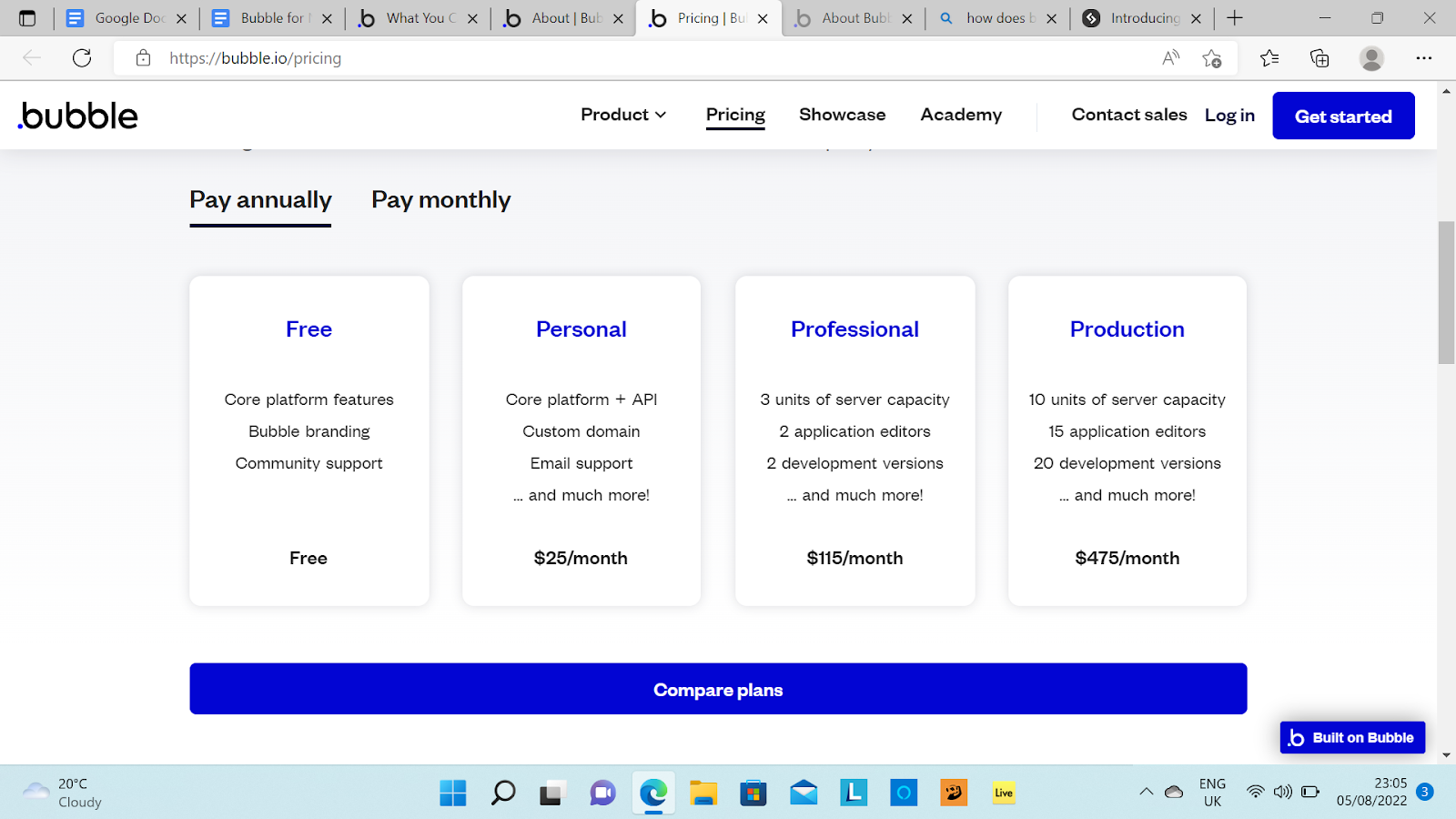Open taskbar Search icon
The width and height of the screenshot is (1456, 819).
pyautogui.click(x=503, y=793)
